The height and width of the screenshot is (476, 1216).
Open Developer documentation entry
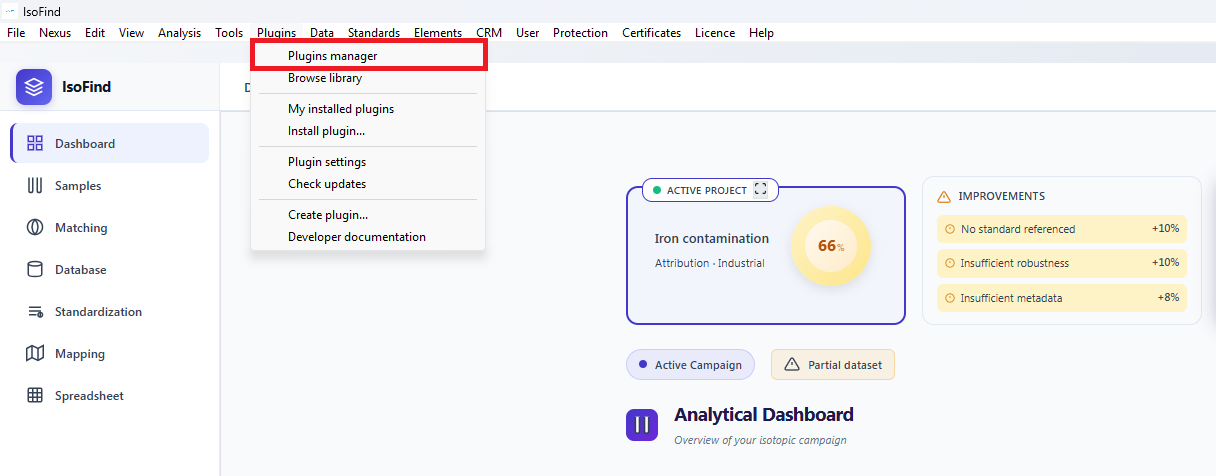tap(368, 237)
